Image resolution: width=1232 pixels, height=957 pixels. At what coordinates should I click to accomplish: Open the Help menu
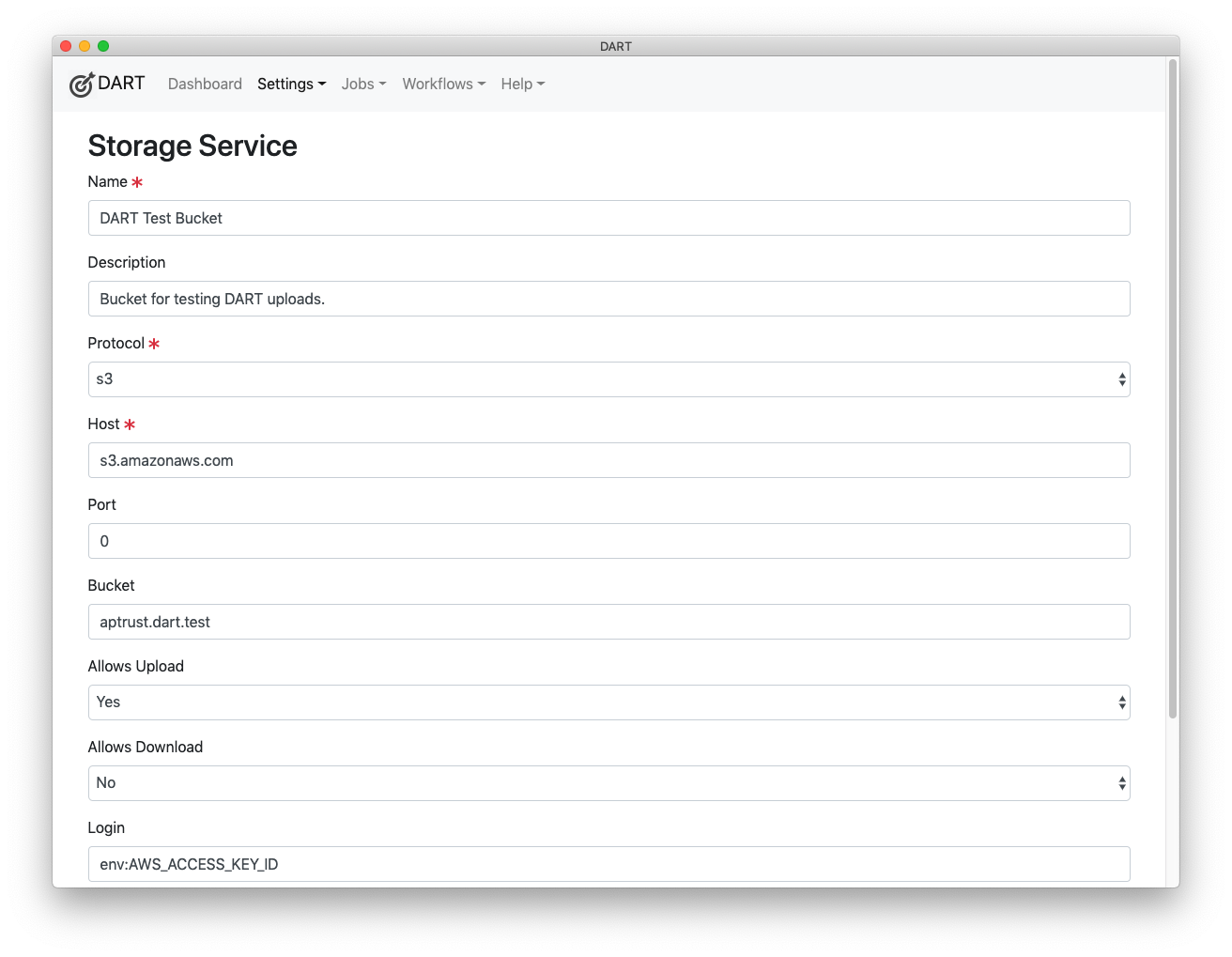coord(517,84)
